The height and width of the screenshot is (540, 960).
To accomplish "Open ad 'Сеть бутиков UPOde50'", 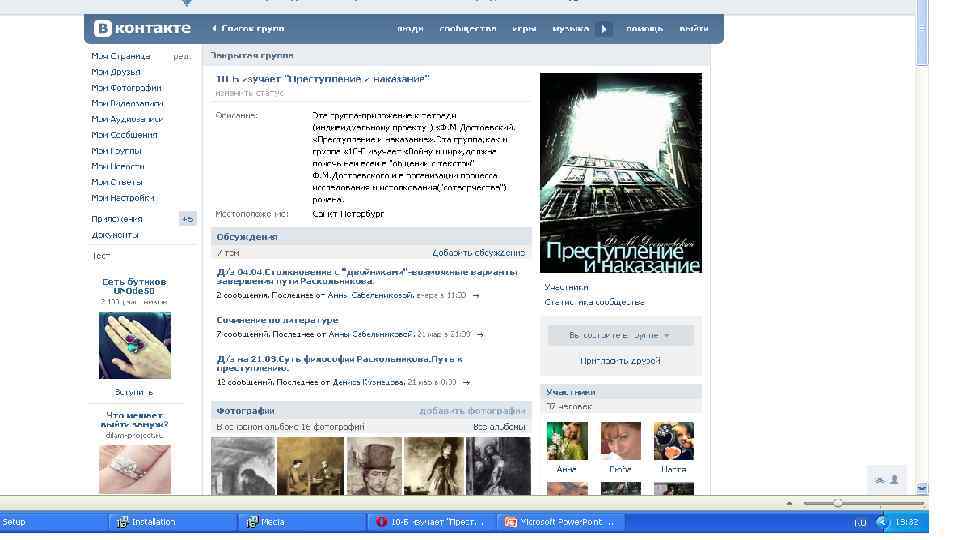I will 134,287.
